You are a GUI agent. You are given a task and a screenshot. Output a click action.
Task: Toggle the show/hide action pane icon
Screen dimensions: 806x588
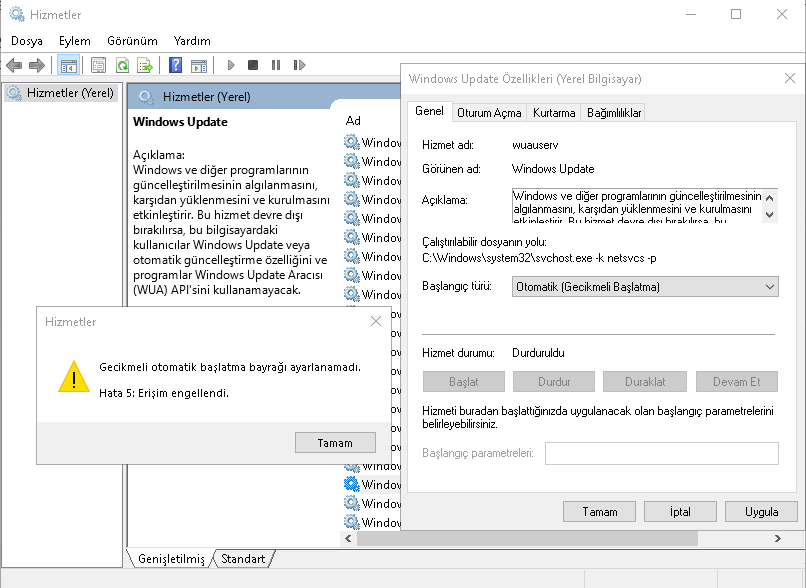(199, 66)
